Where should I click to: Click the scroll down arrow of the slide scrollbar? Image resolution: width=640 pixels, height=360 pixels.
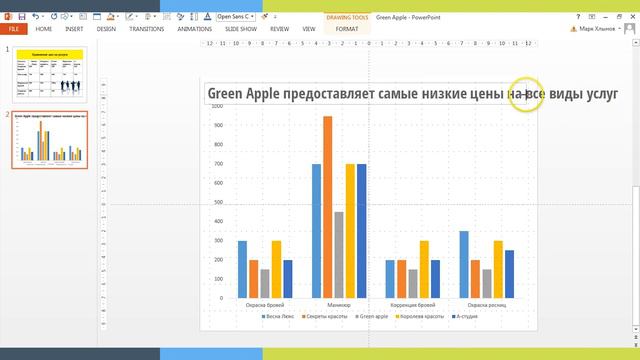point(636,329)
